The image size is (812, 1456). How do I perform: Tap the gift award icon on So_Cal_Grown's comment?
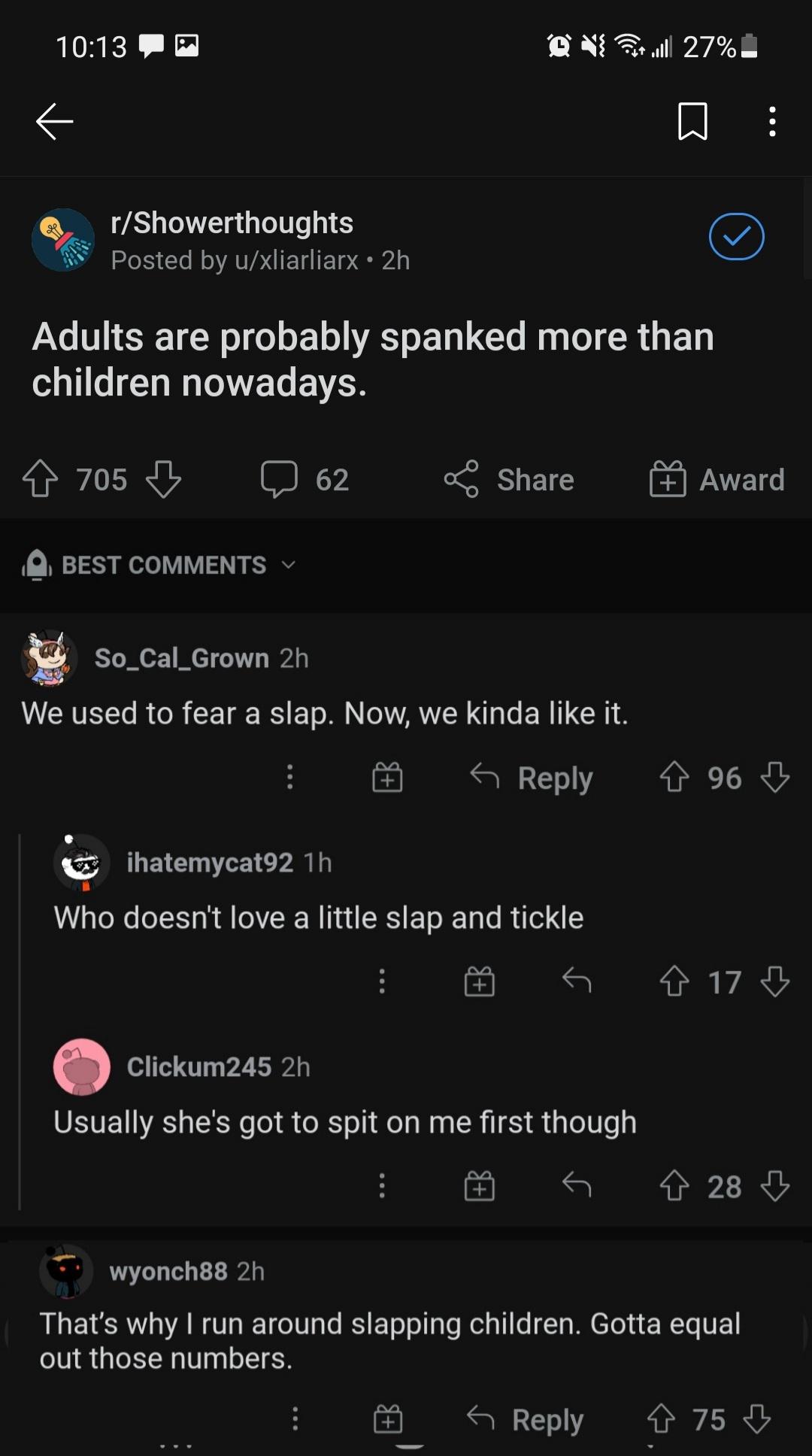(387, 778)
